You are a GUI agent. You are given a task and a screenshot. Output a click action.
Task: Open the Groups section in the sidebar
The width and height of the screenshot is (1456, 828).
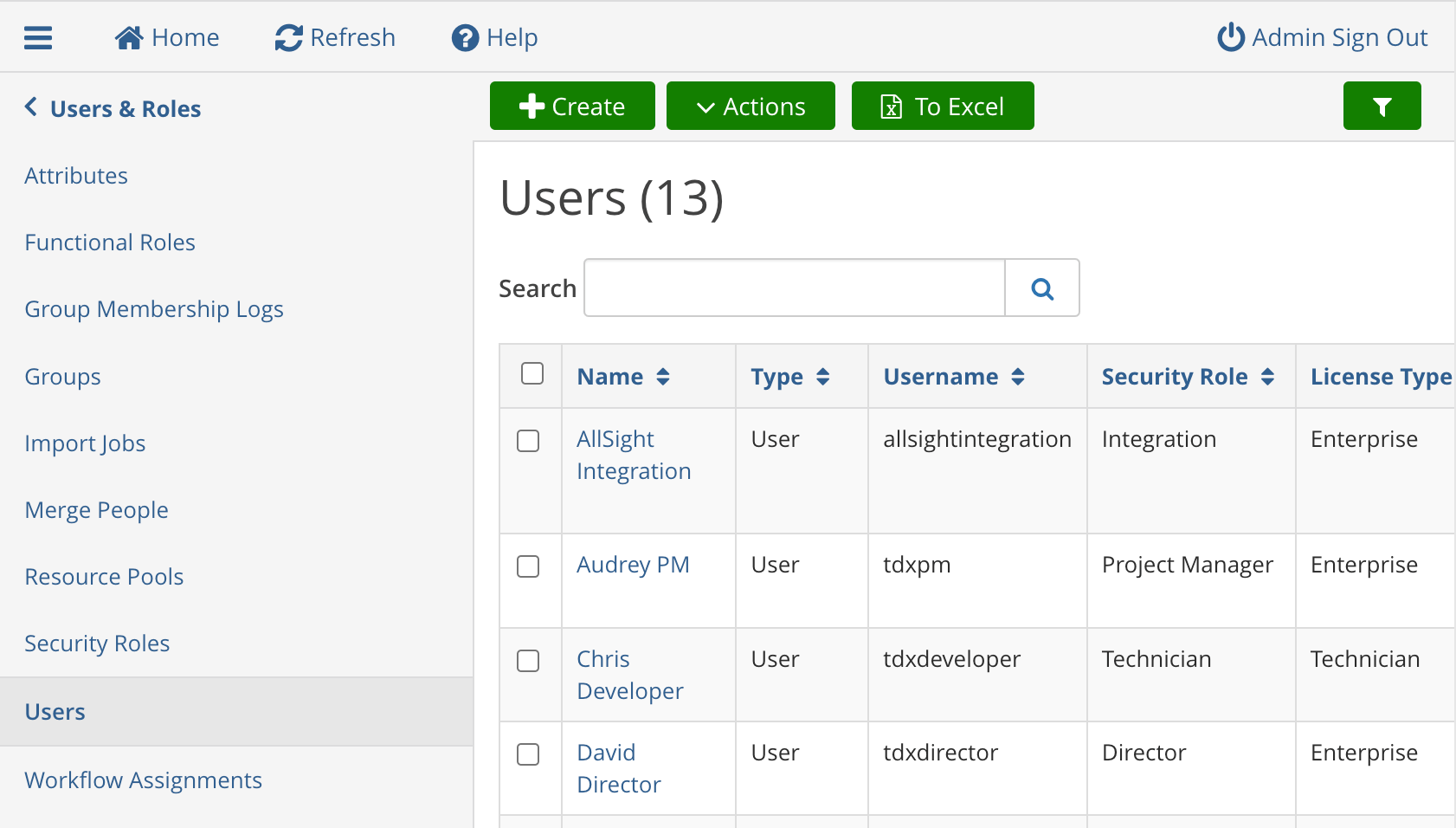(x=61, y=376)
